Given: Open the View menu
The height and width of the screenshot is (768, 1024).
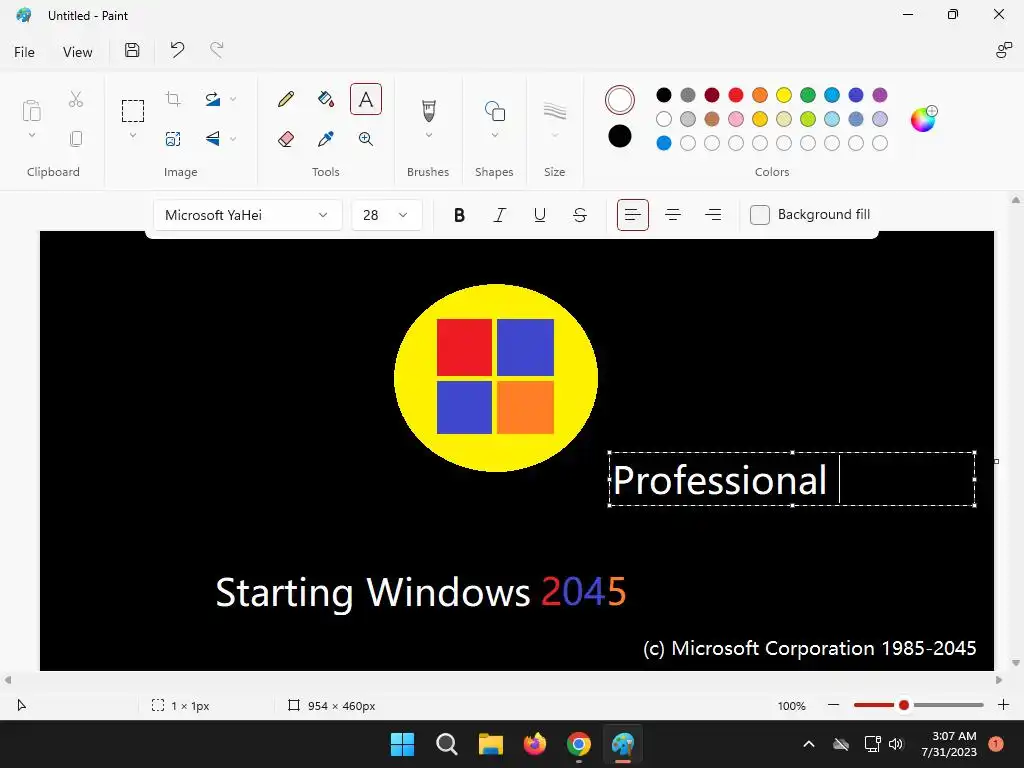Looking at the screenshot, I should 77,52.
